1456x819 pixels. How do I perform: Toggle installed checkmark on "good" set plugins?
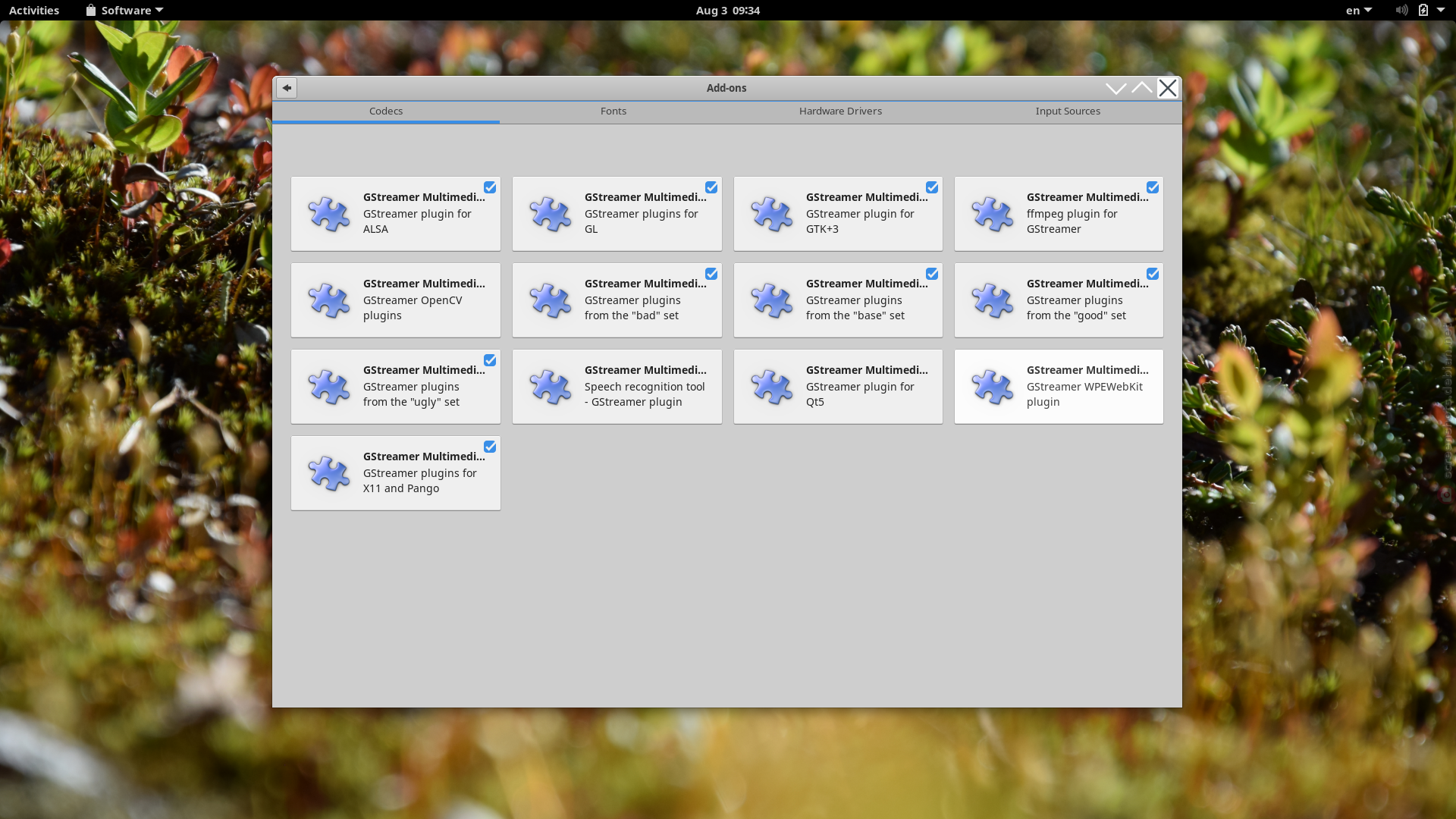[1153, 274]
